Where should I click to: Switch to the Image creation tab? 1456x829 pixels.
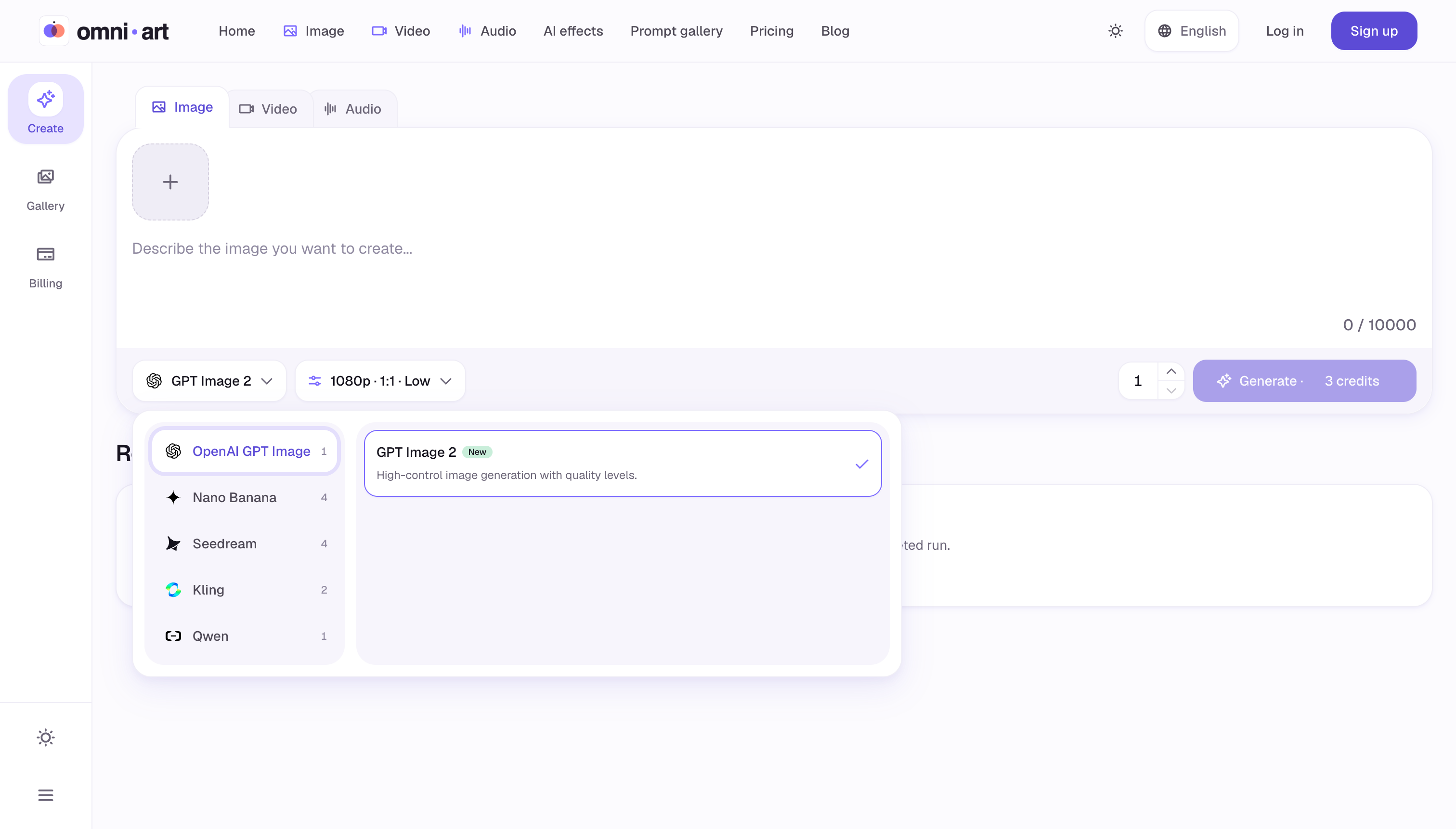(x=182, y=107)
